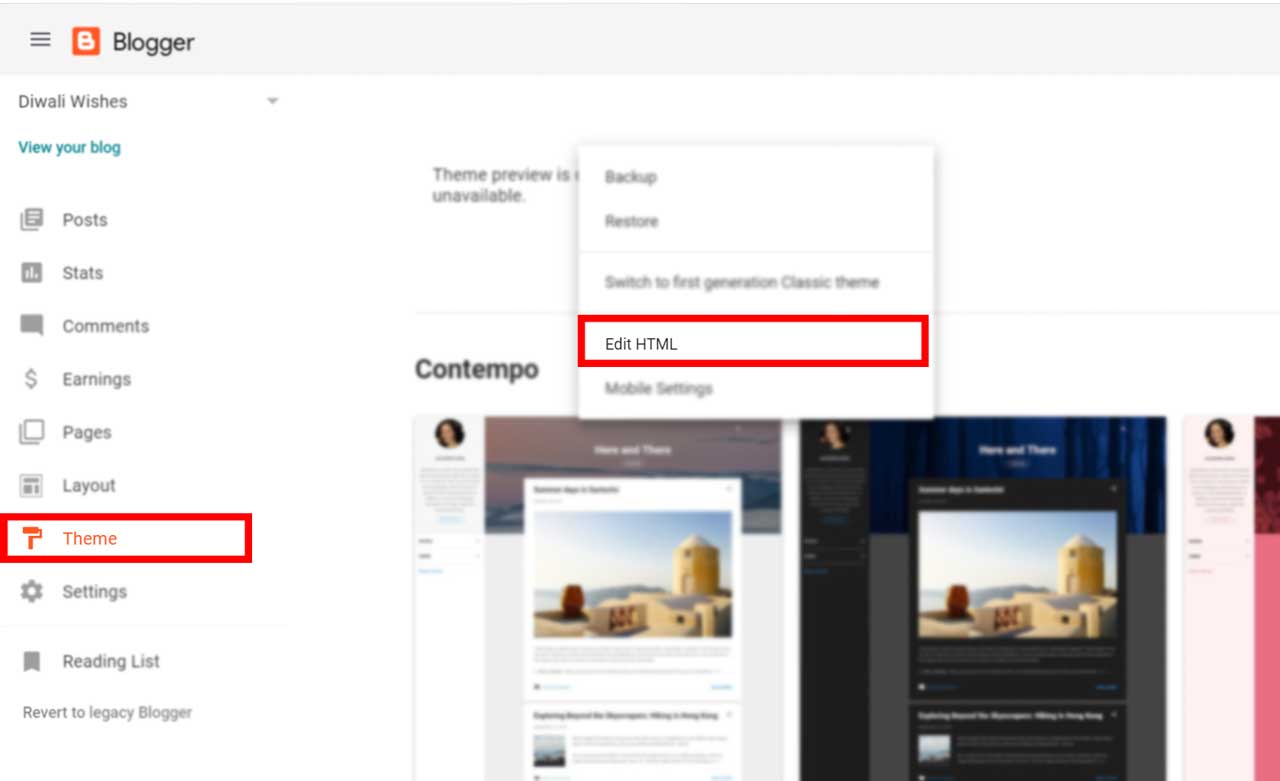Image resolution: width=1280 pixels, height=781 pixels.
Task: Click the Comments speech bubble icon
Action: coord(32,326)
